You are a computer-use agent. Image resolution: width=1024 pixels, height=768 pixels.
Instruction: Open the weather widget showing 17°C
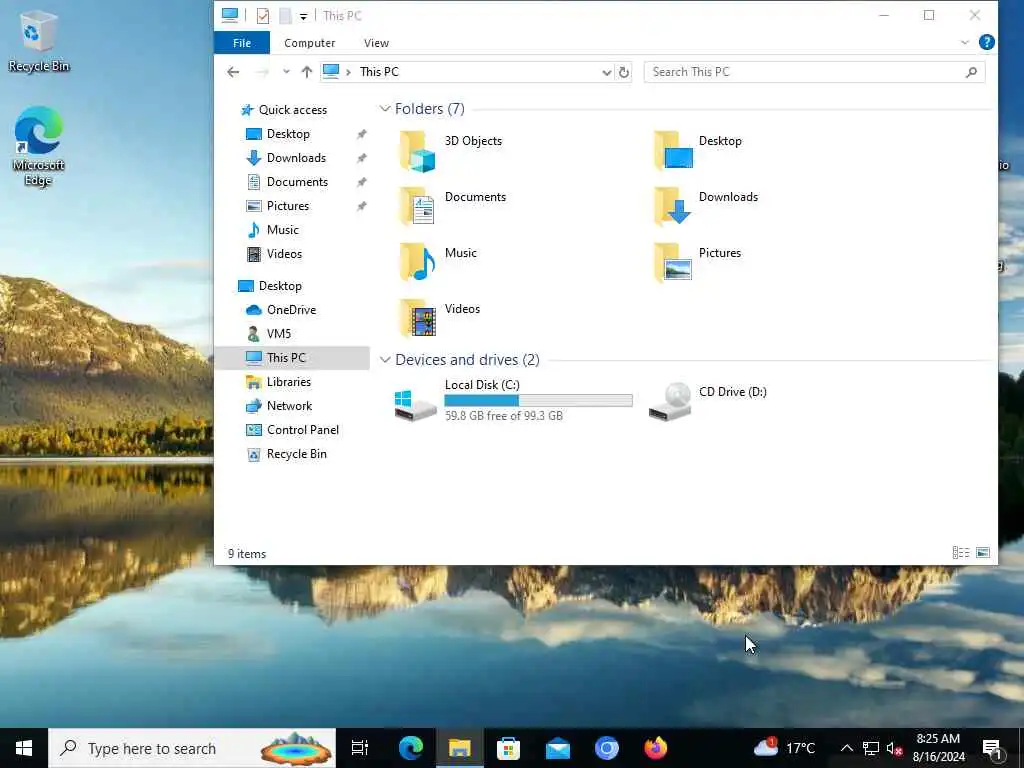(784, 748)
